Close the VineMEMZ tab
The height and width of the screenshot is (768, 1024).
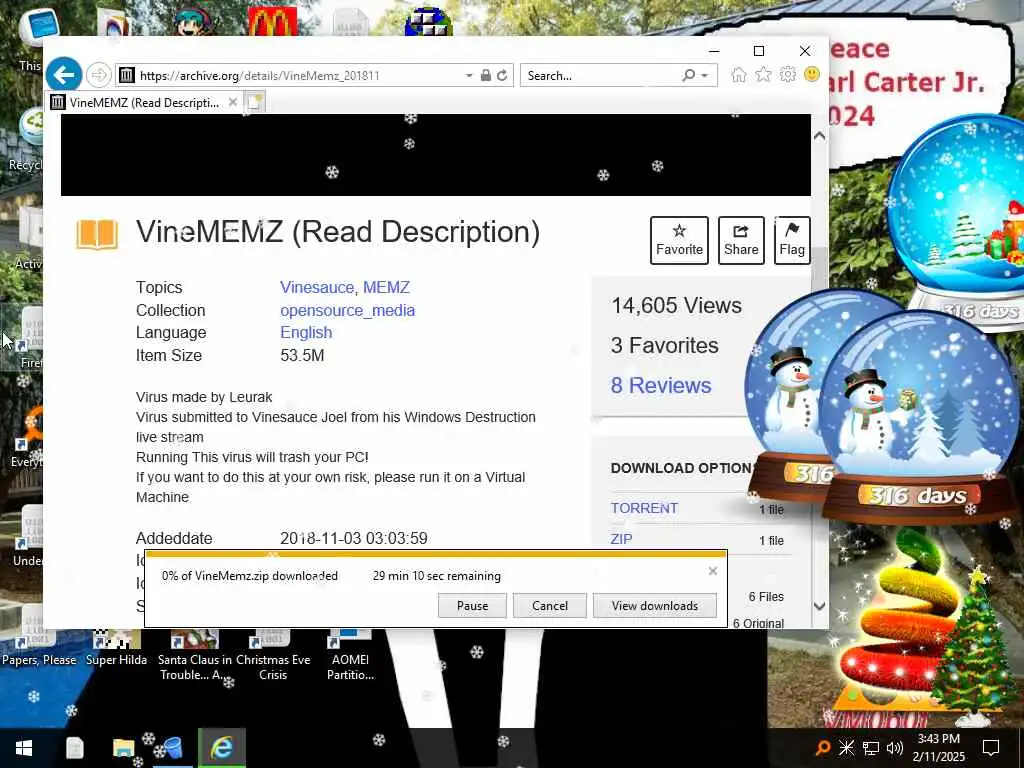(232, 102)
